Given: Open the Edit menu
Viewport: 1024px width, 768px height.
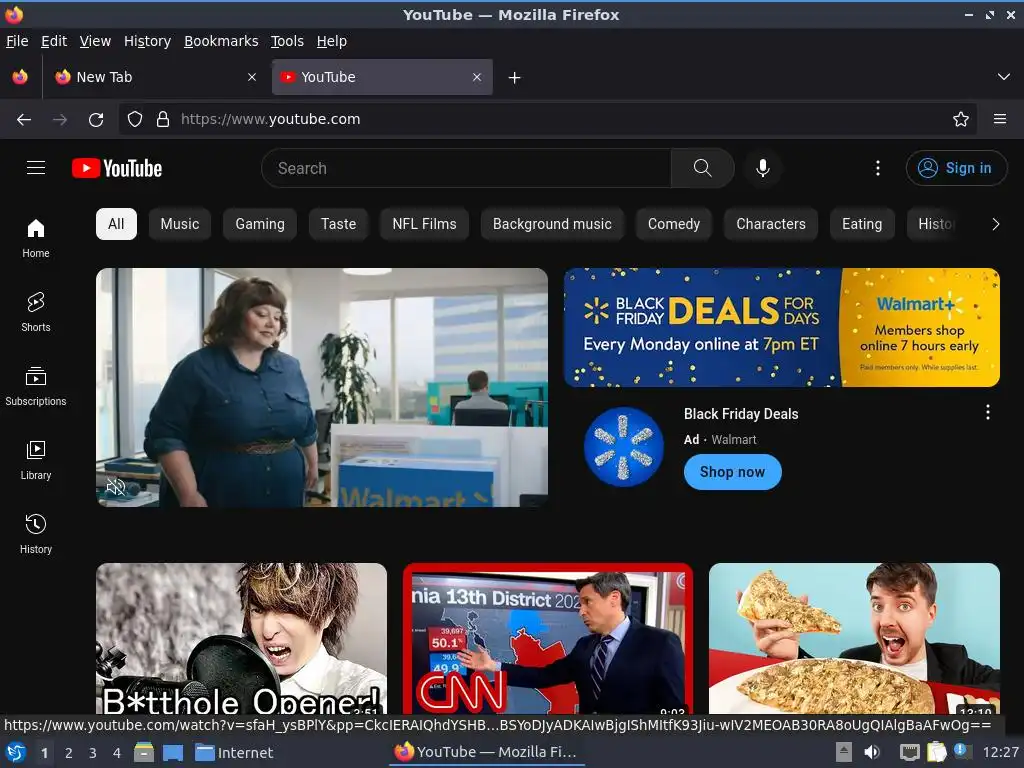Looking at the screenshot, I should [x=54, y=41].
